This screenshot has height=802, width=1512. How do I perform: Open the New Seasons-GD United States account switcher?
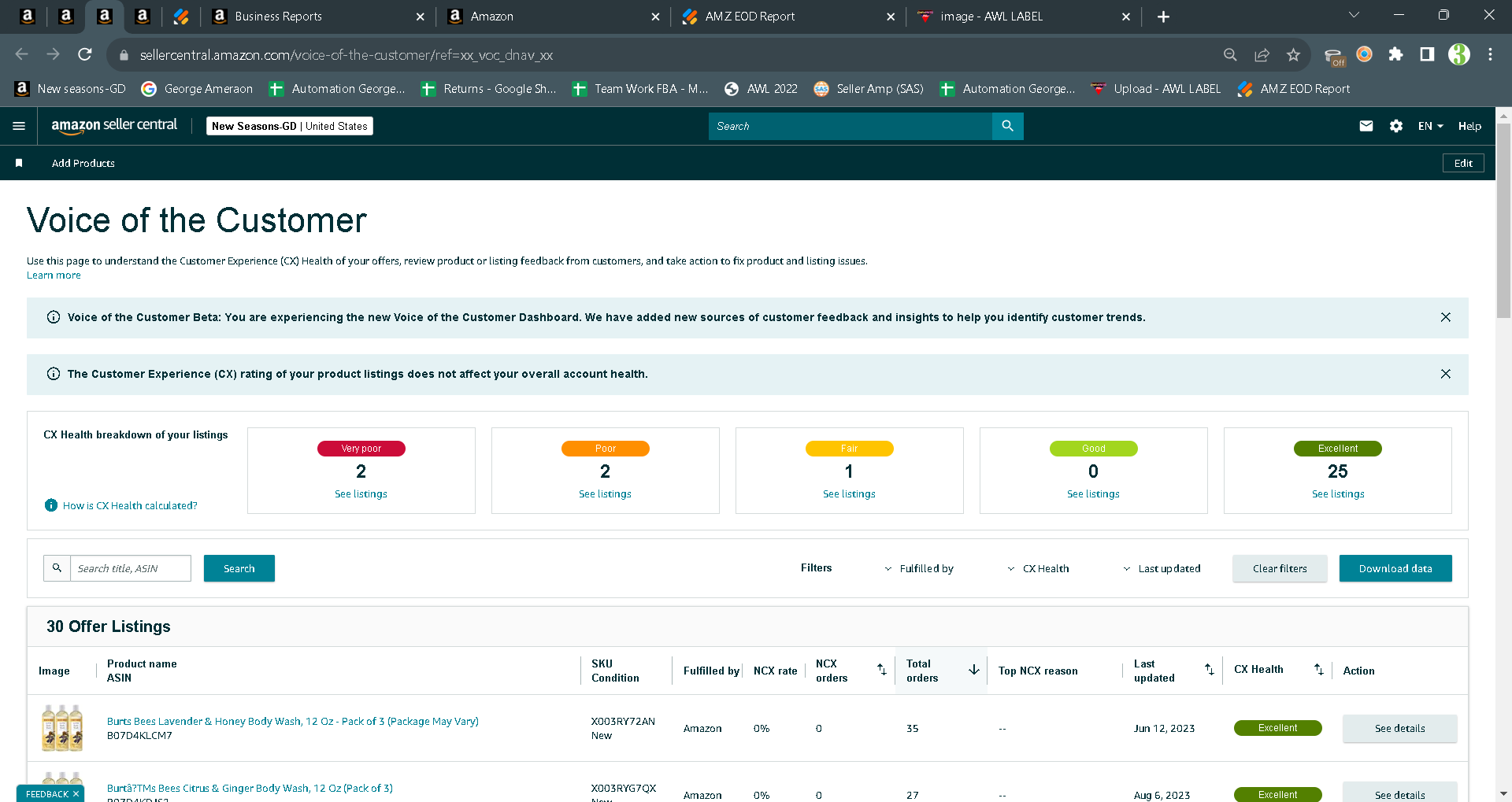(x=290, y=126)
